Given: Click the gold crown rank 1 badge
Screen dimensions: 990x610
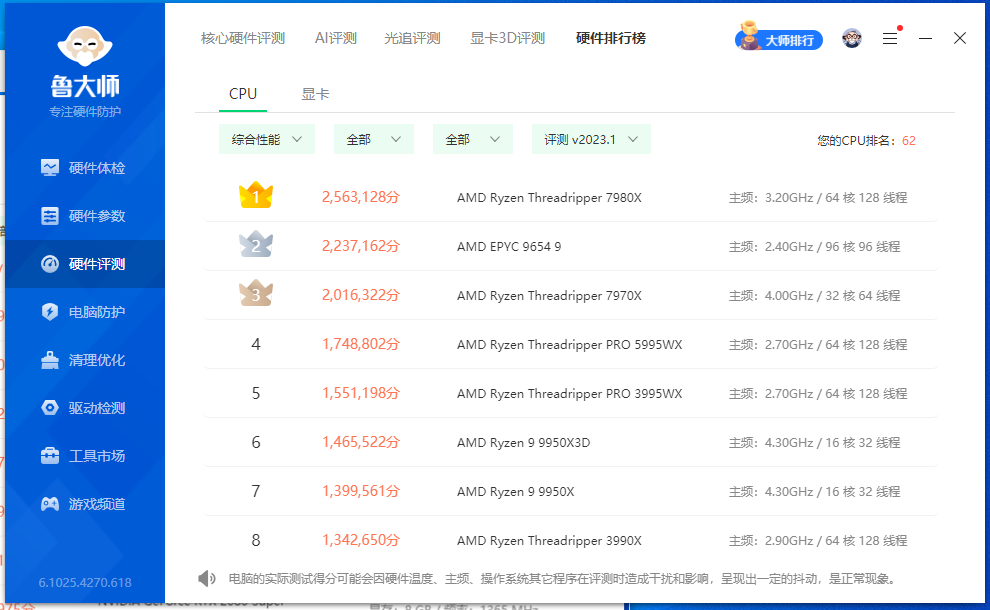Looking at the screenshot, I should pos(256,196).
